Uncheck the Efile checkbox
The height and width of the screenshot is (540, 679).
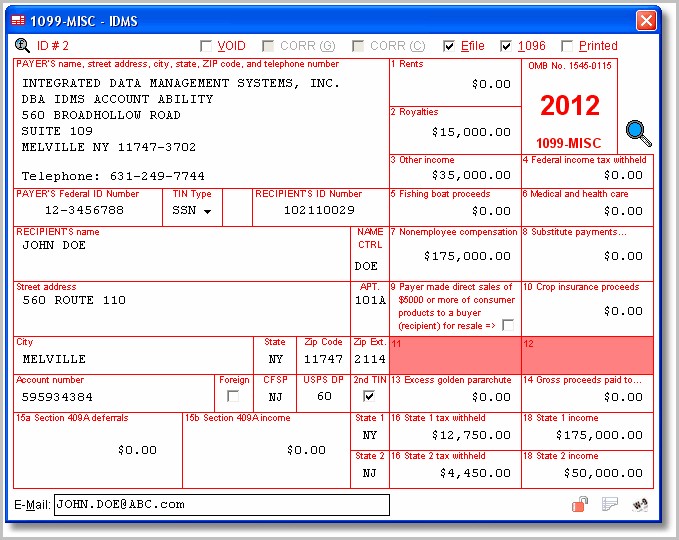pyautogui.click(x=449, y=46)
